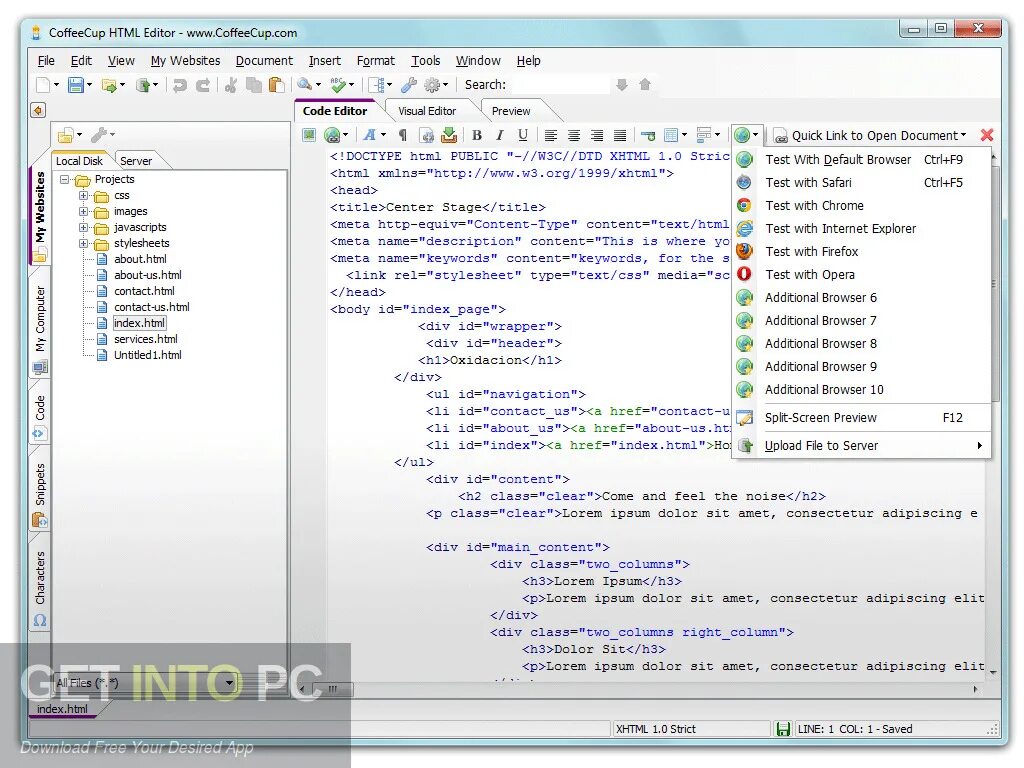This screenshot has height=768, width=1024.
Task: Click the Undo arrow icon
Action: 180,85
